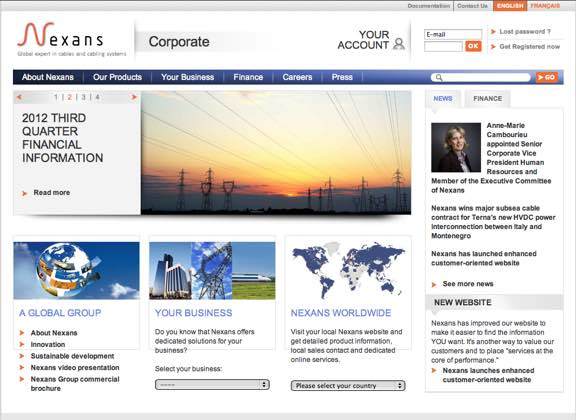Open Our Products menu
This screenshot has height=420, width=576.
coord(117,77)
